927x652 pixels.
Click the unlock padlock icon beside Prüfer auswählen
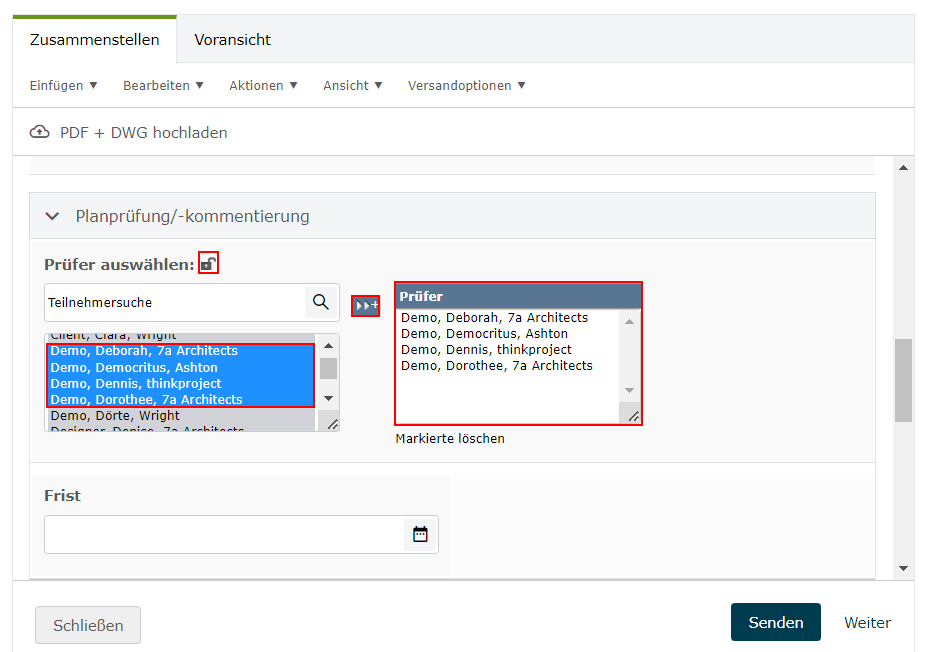point(208,264)
